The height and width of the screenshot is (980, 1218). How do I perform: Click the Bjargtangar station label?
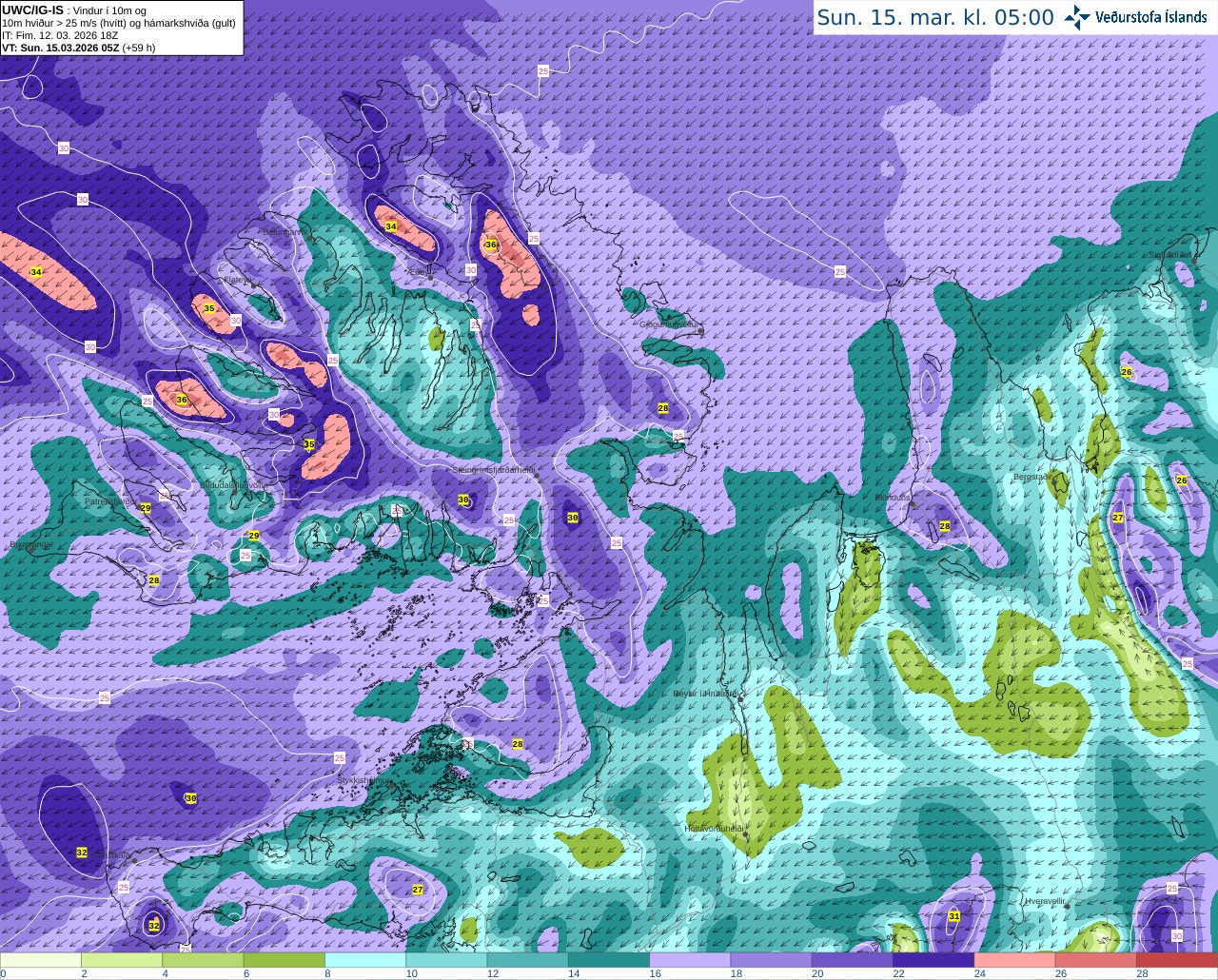point(30,546)
